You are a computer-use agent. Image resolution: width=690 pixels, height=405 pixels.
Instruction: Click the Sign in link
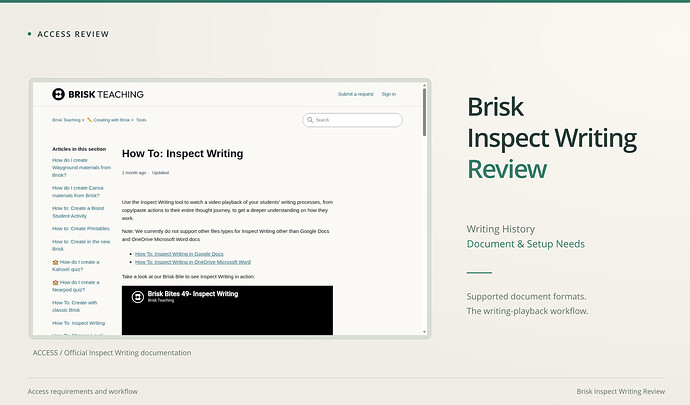coord(389,94)
